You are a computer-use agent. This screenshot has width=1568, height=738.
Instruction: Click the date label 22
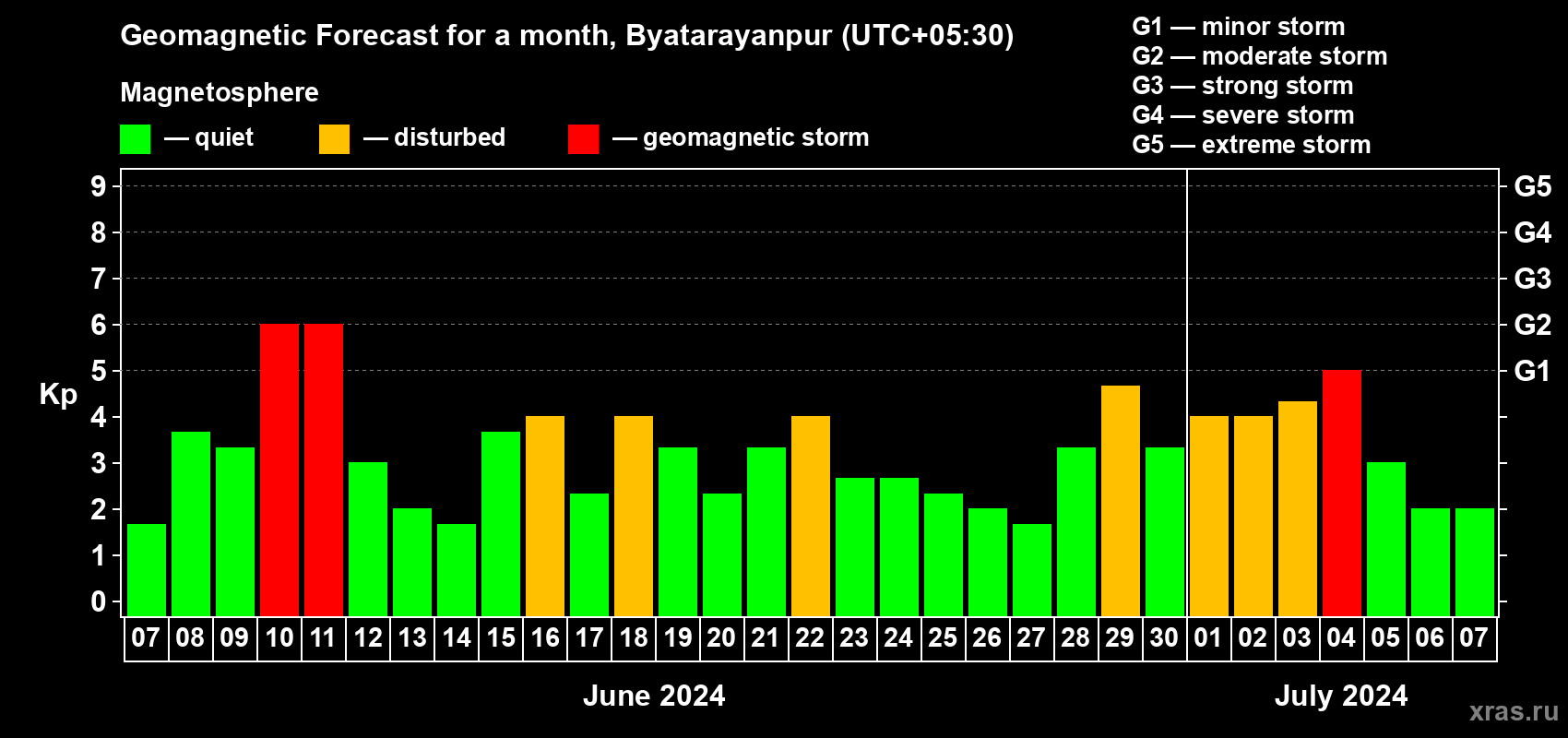point(810,637)
